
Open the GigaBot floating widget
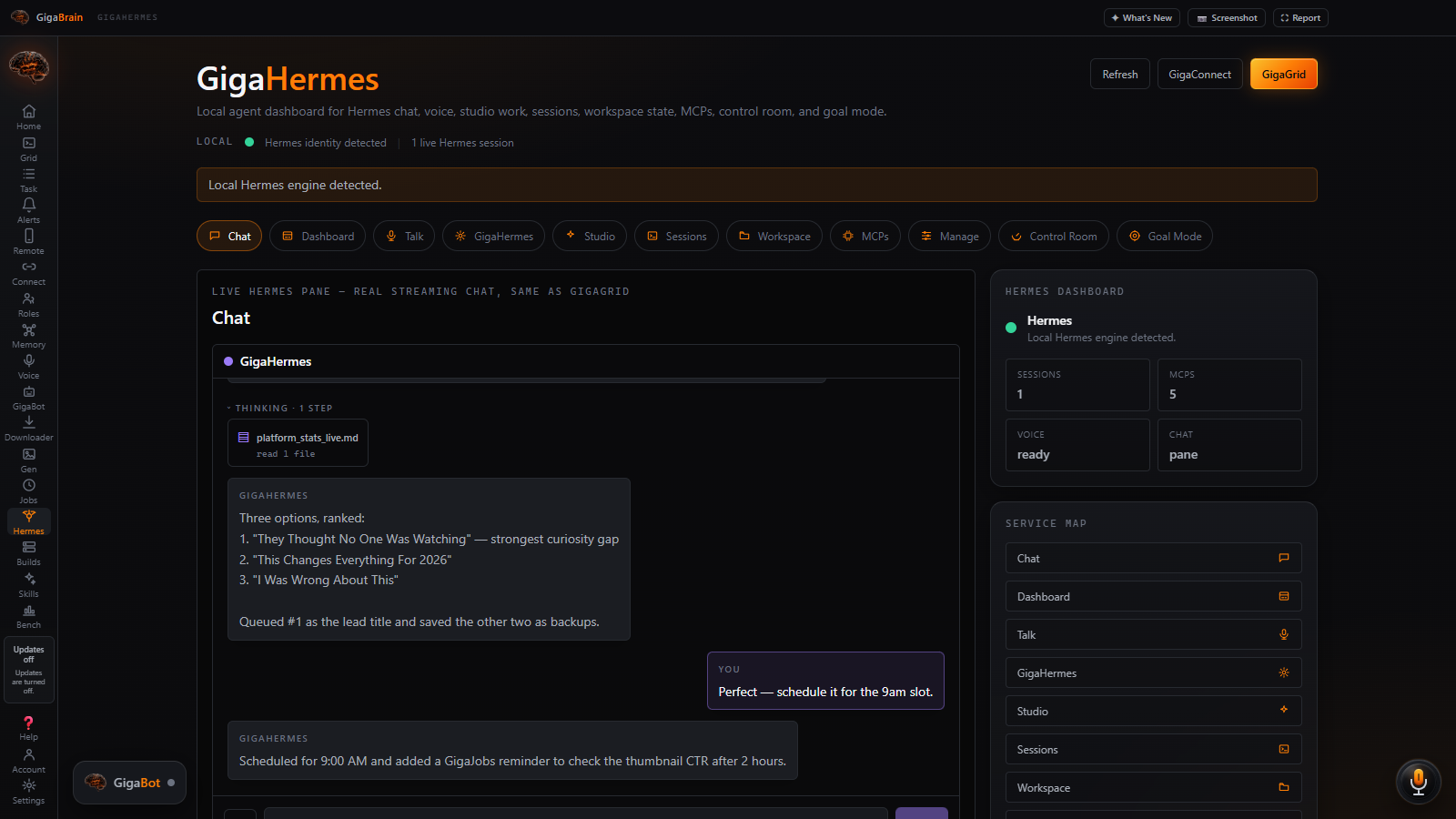pyautogui.click(x=129, y=783)
